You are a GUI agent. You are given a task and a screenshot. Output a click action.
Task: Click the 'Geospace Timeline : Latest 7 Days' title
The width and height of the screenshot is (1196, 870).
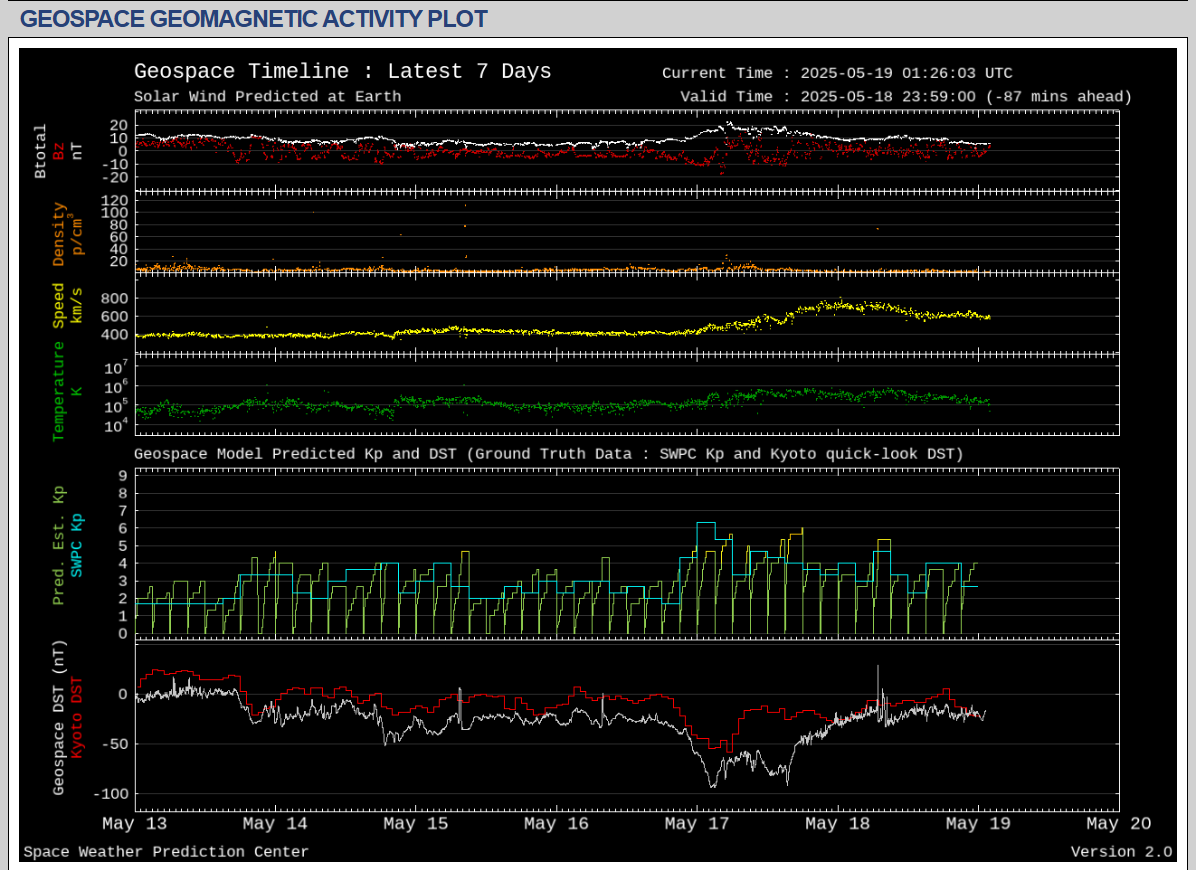click(342, 72)
